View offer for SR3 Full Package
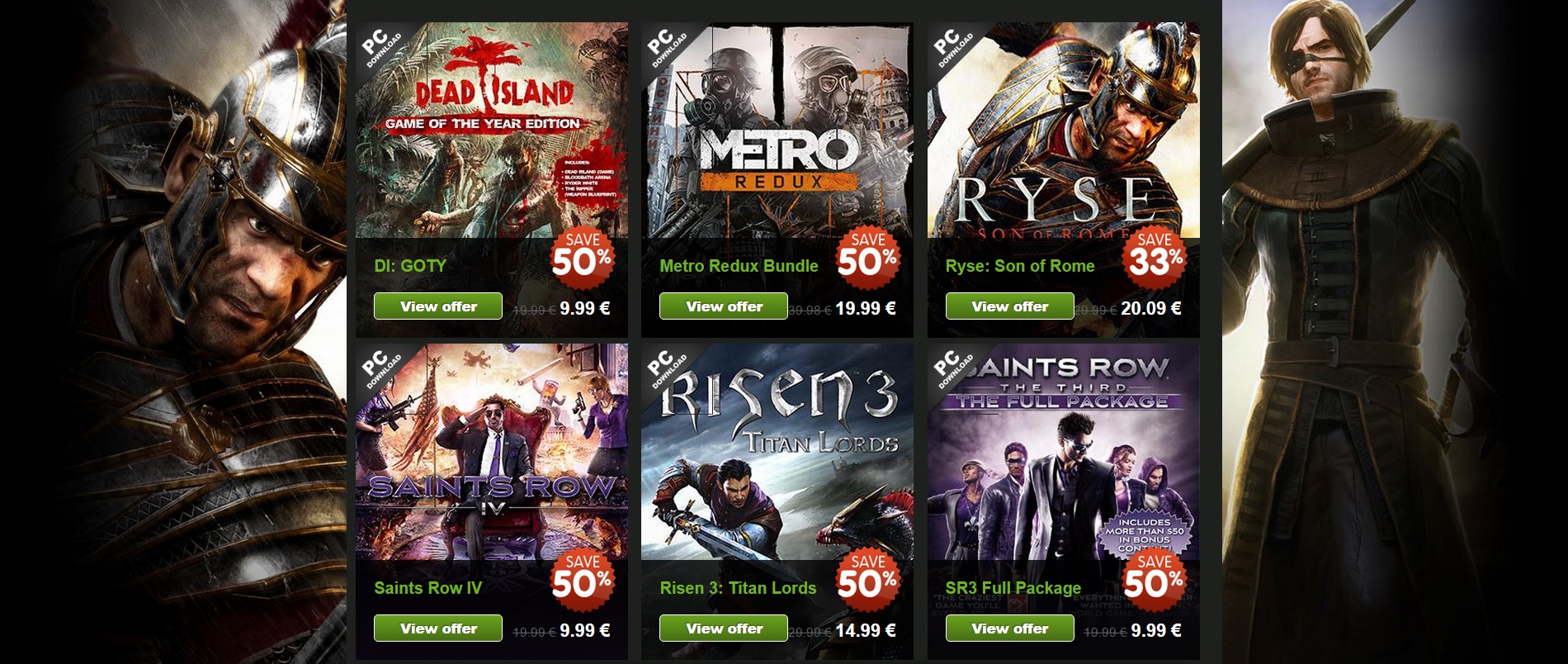Screen dimensions: 1568x664 pyautogui.click(x=1010, y=628)
